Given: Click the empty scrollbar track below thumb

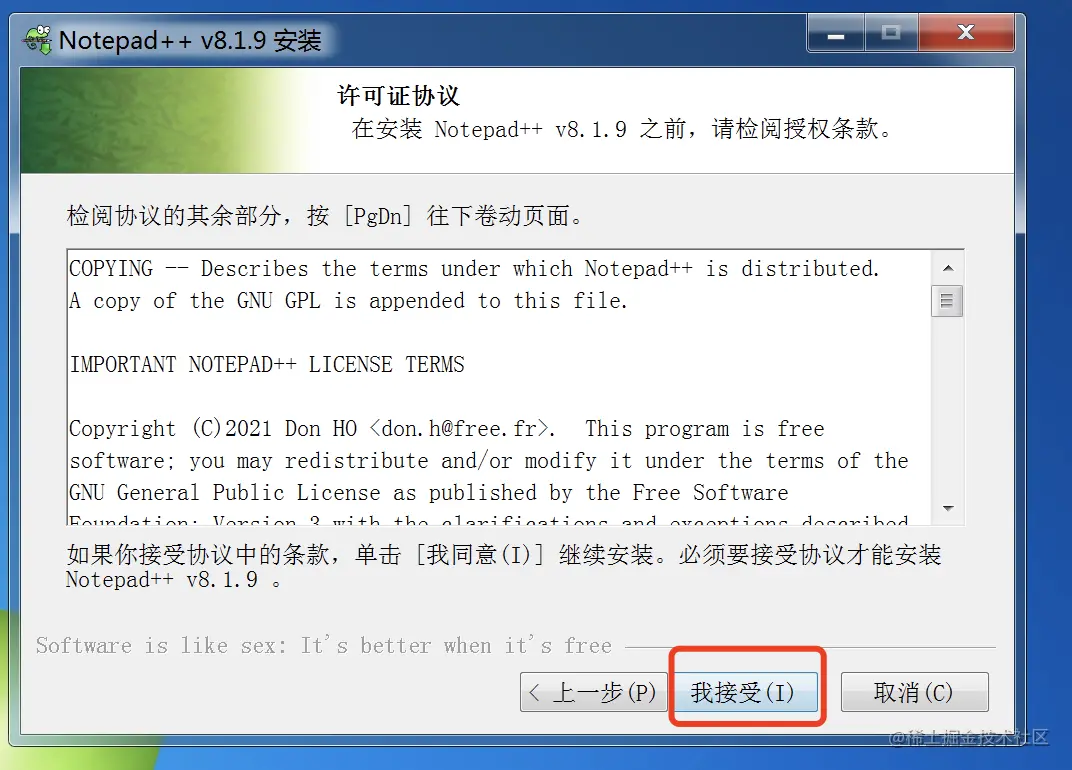Looking at the screenshot, I should point(948,405).
